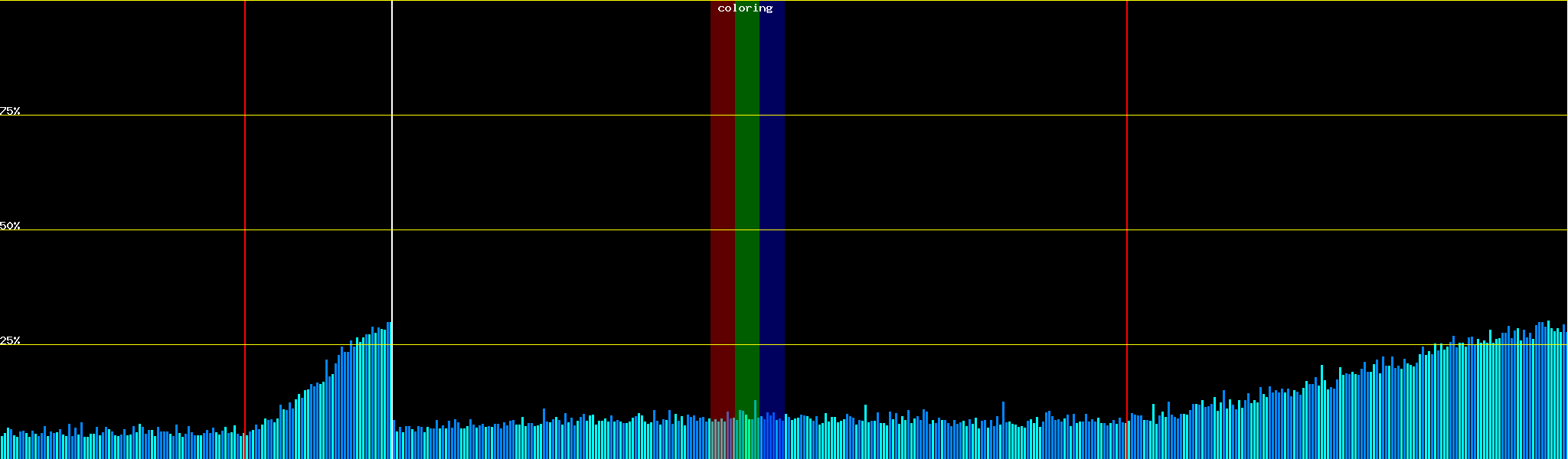Viewport: 1568px width, 459px height.
Task: Click the yellow 75% horizontal gridline
Action: (536, 116)
